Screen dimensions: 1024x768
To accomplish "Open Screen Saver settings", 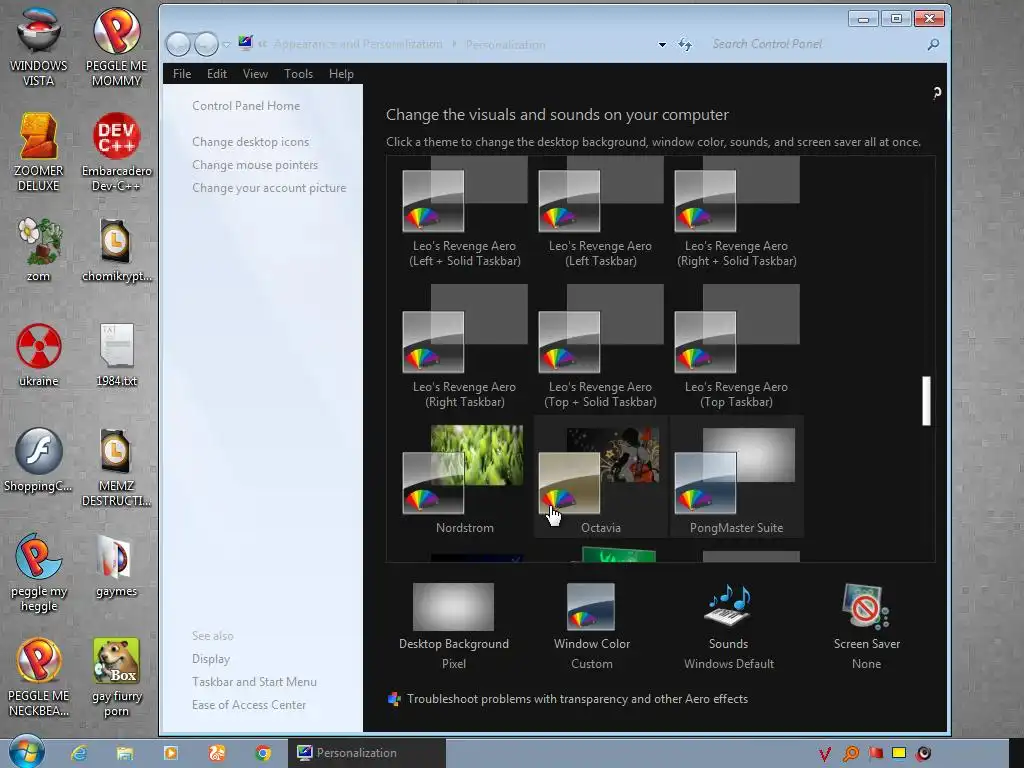I will (867, 626).
